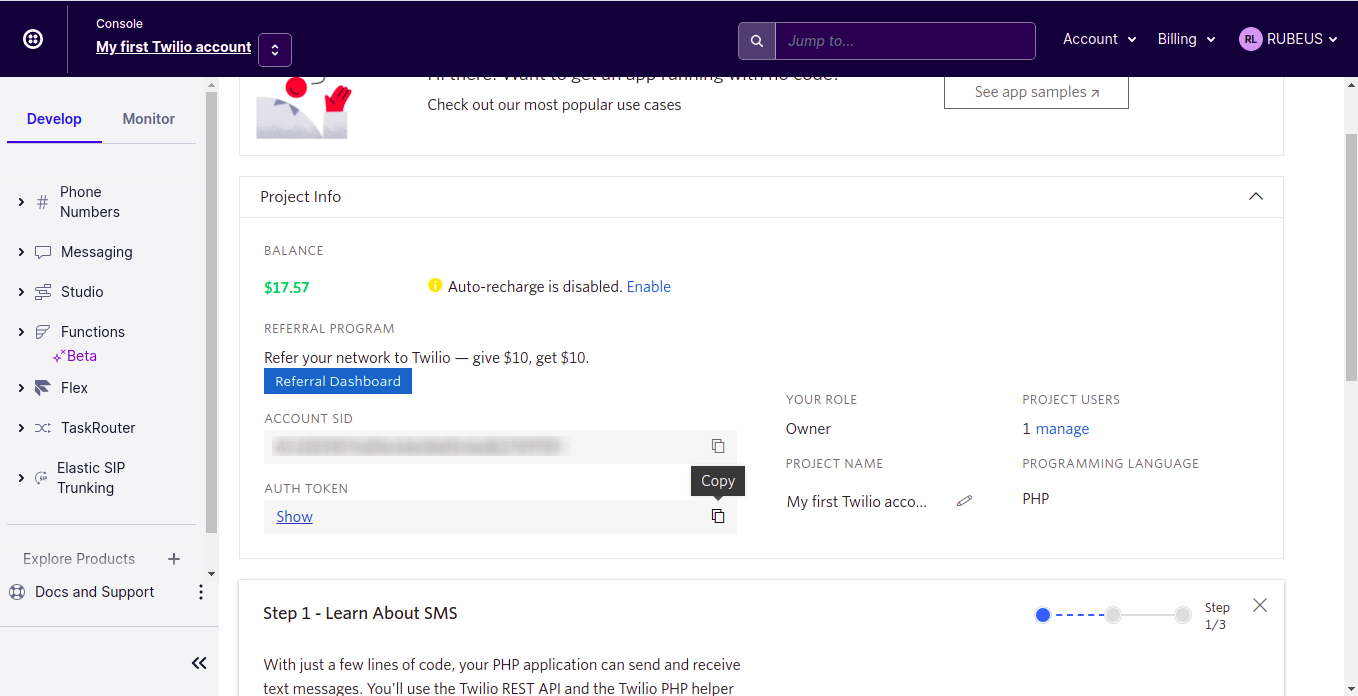Edit the project name pencil icon
This screenshot has width=1358, height=696.
[x=964, y=501]
